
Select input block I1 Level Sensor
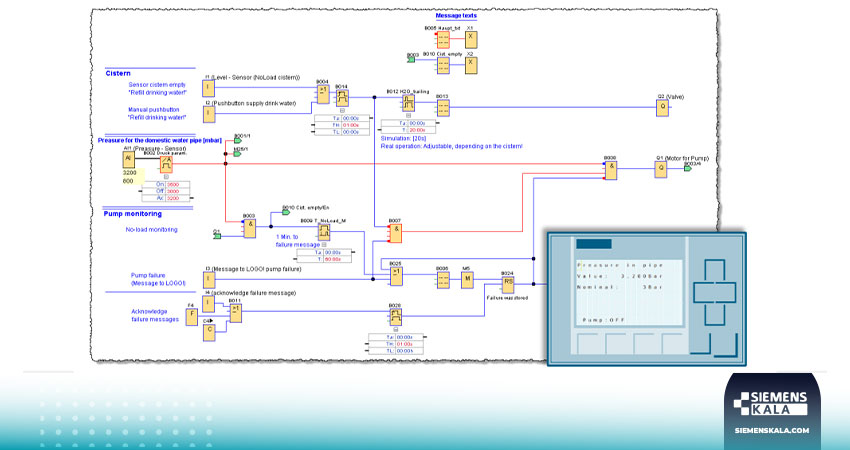pos(208,88)
